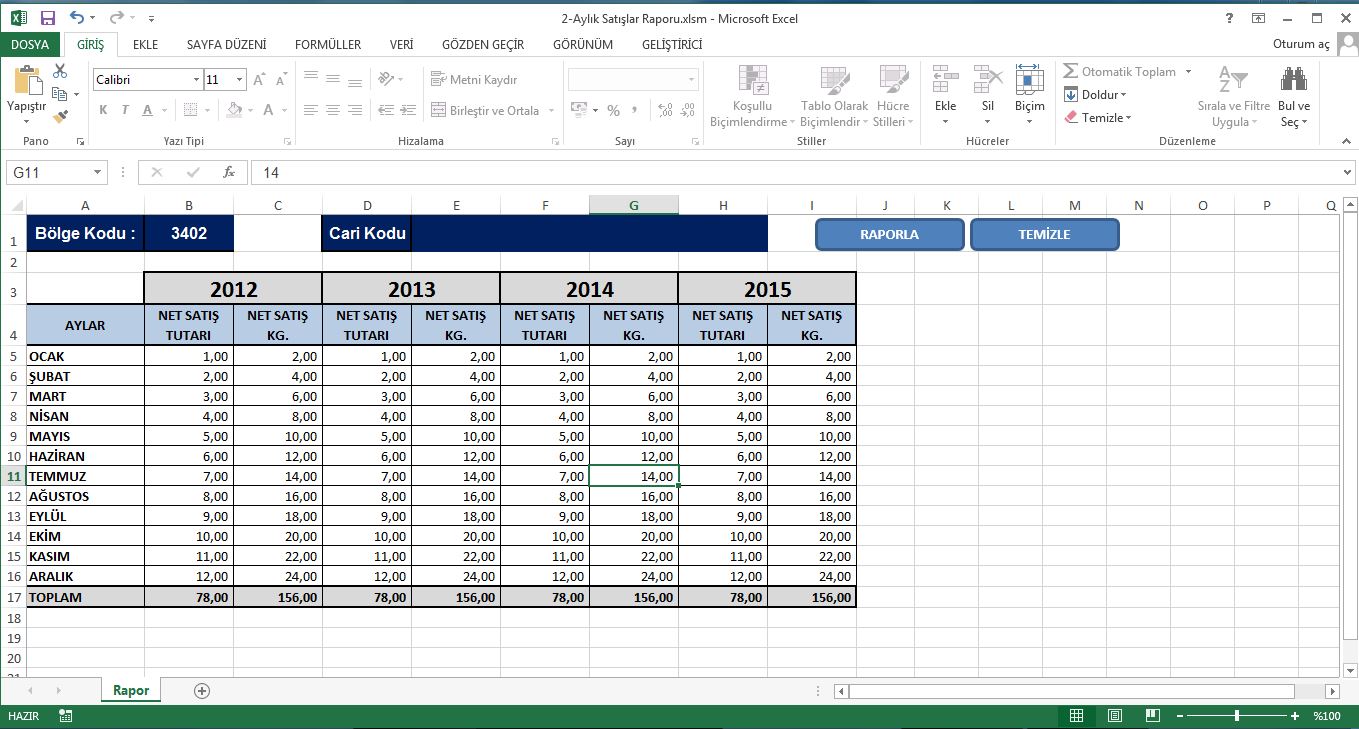Decrease font size with smaller A
The width and height of the screenshot is (1359, 729).
281,79
